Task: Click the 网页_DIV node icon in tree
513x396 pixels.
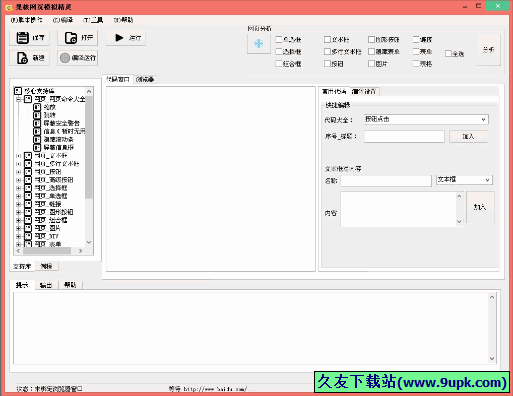Action: pyautogui.click(x=28, y=236)
